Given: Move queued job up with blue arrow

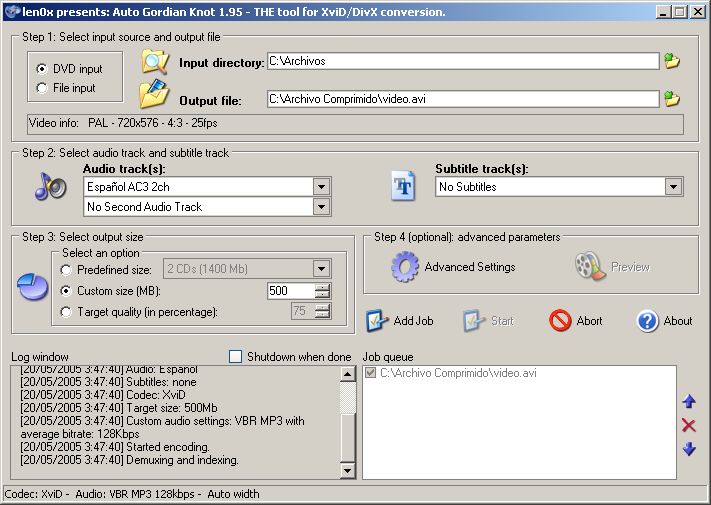Looking at the screenshot, I should coord(689,401).
